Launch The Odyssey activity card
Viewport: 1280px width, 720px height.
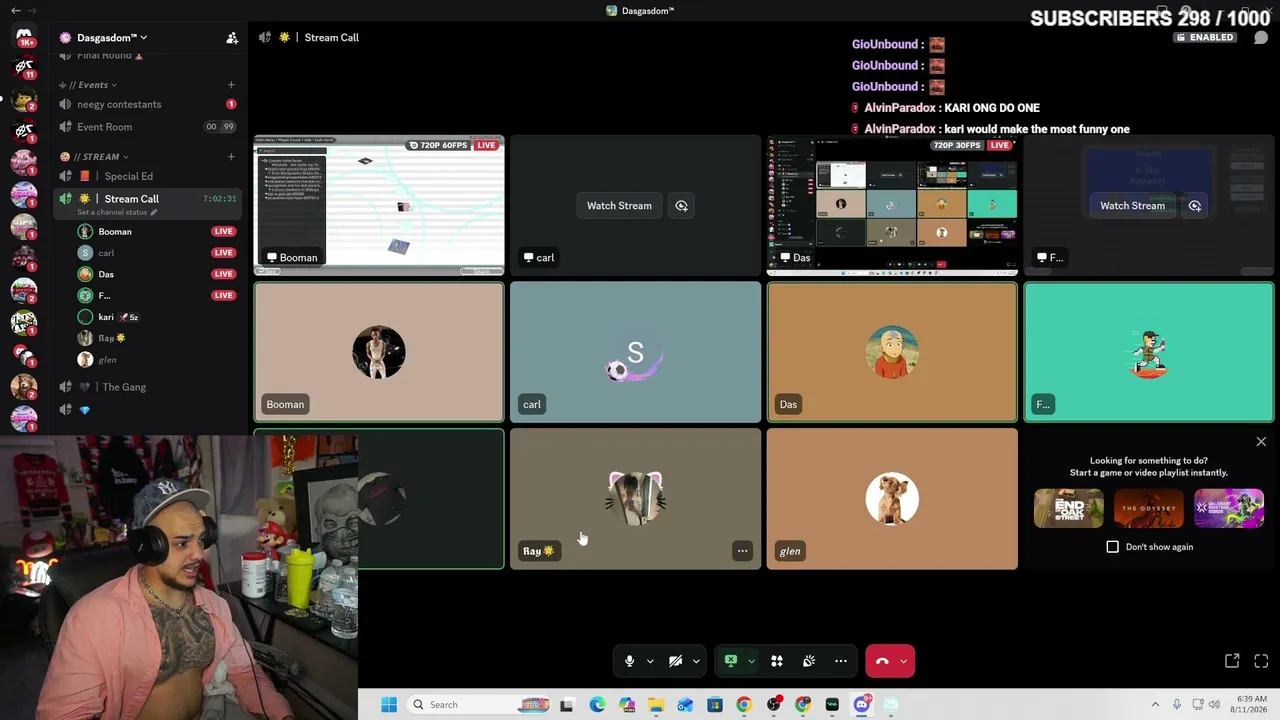click(1149, 508)
